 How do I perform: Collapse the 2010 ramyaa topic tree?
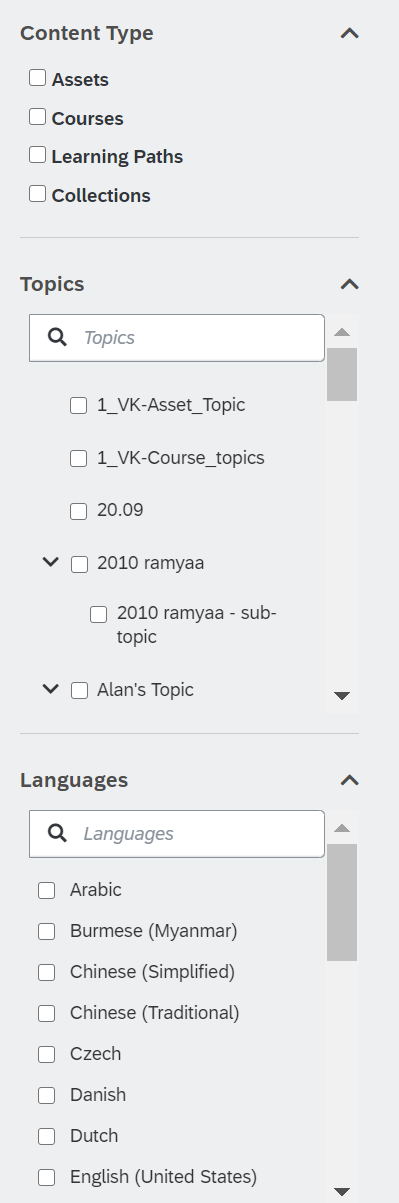click(51, 563)
